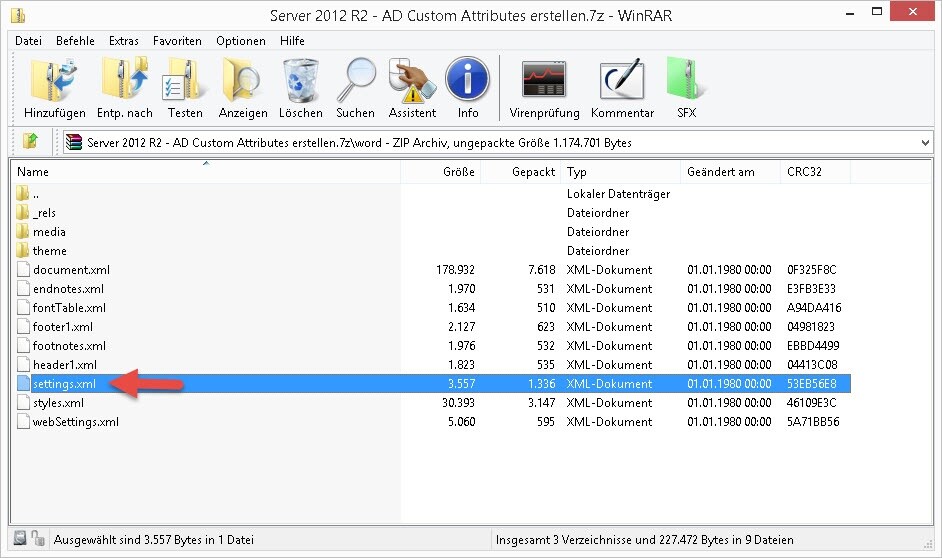This screenshot has width=942, height=558.
Task: Open the Datei menu
Action: pos(29,41)
